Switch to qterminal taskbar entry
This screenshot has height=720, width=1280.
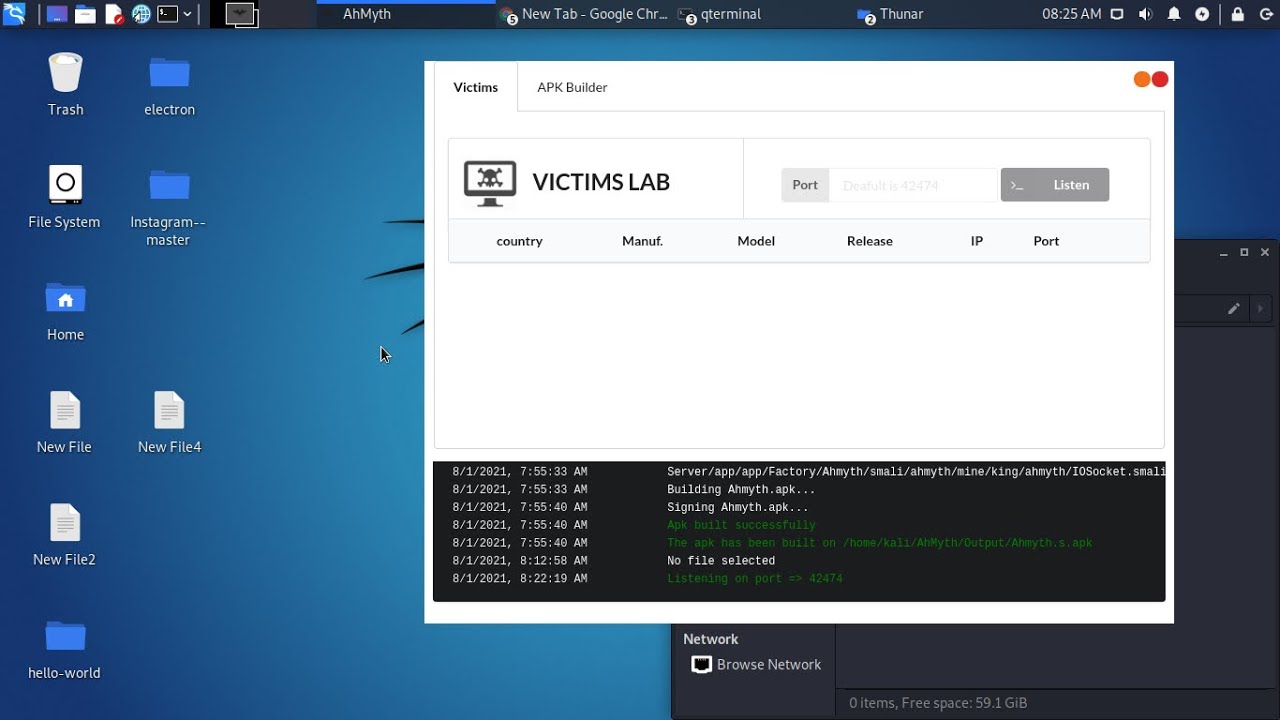721,14
